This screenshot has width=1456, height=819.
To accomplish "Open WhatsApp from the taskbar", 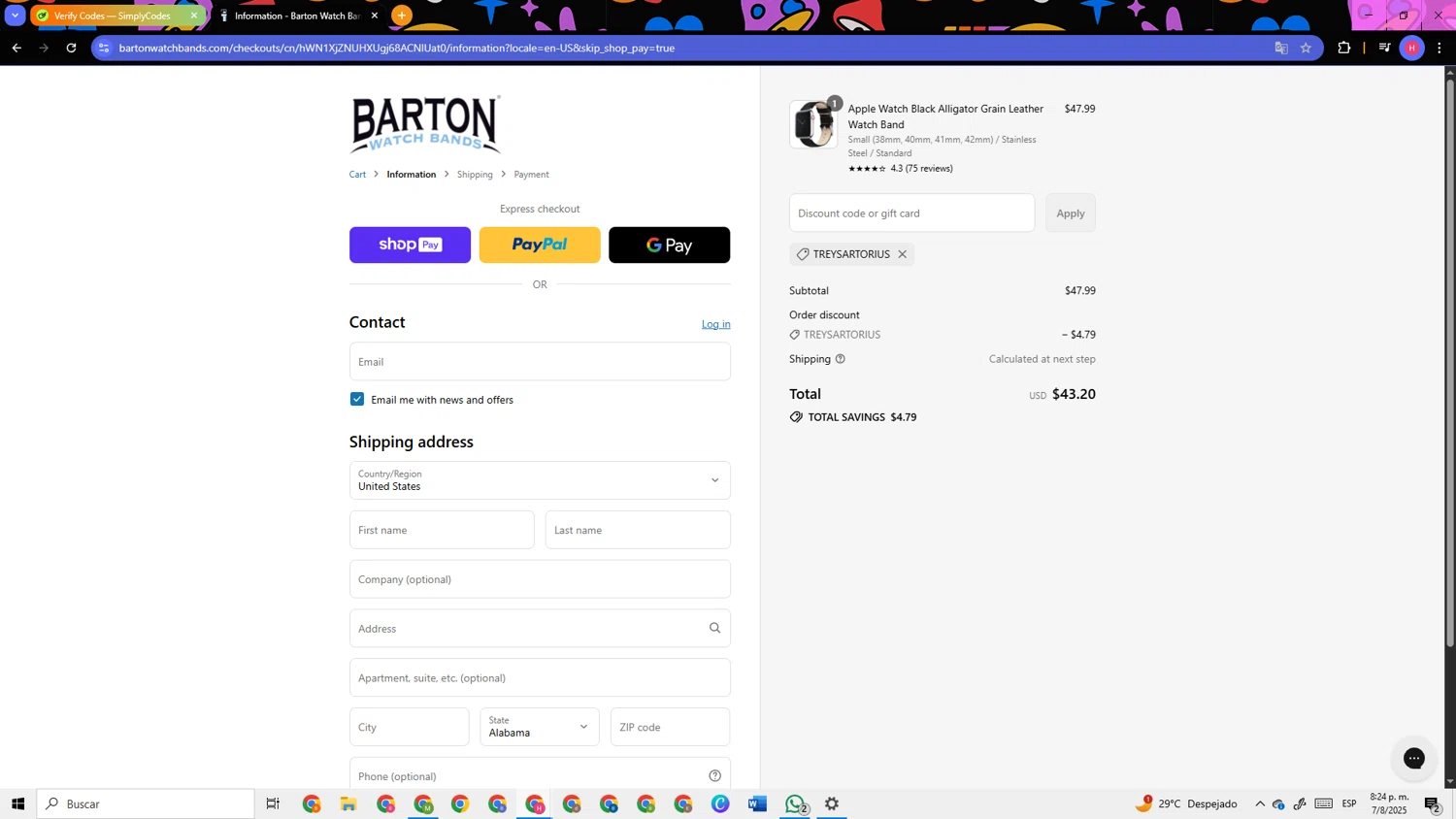I will click(x=795, y=803).
